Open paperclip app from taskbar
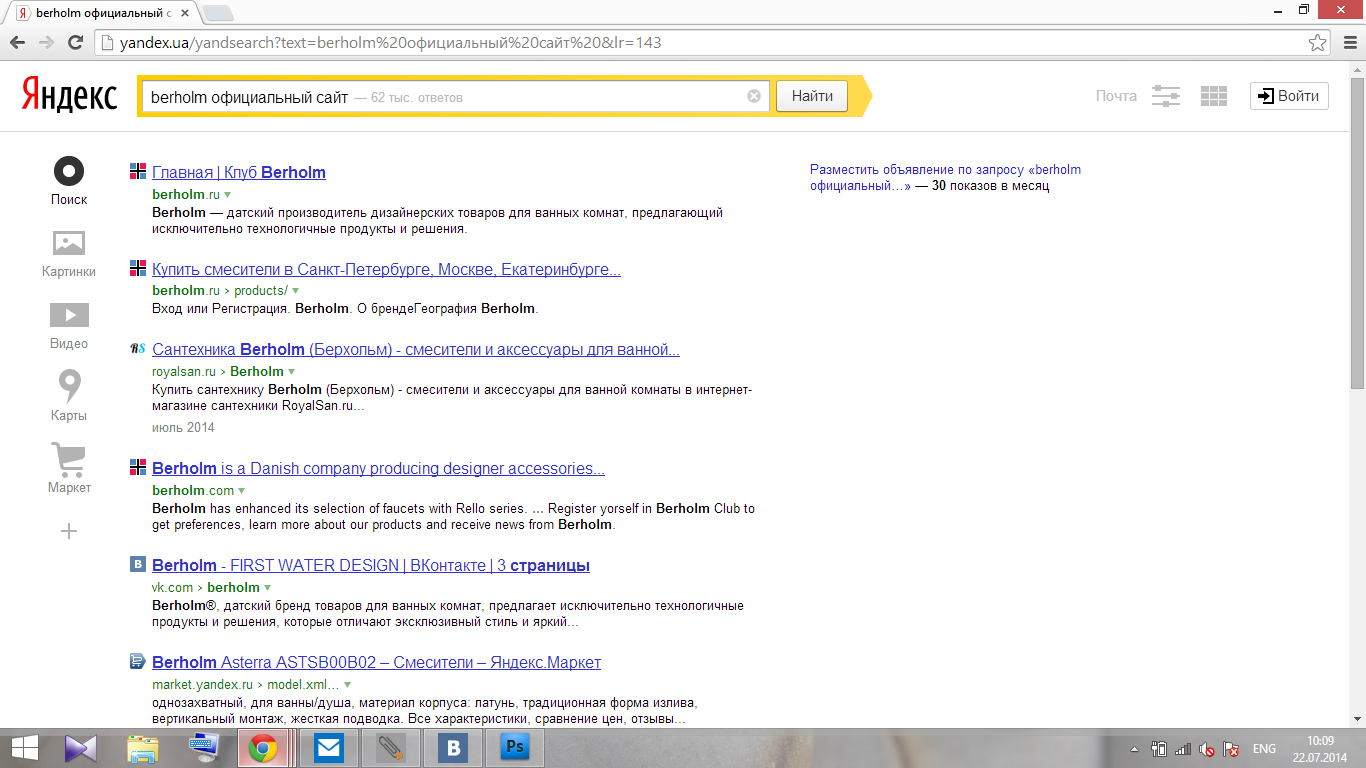 [x=391, y=747]
